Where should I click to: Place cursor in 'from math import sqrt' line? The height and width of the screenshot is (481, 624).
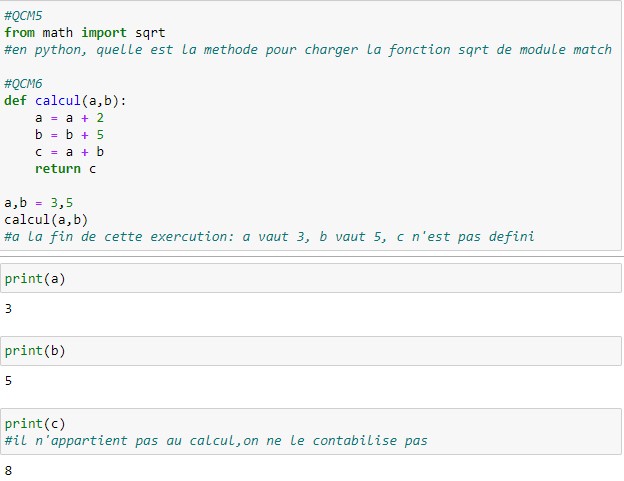point(85,33)
